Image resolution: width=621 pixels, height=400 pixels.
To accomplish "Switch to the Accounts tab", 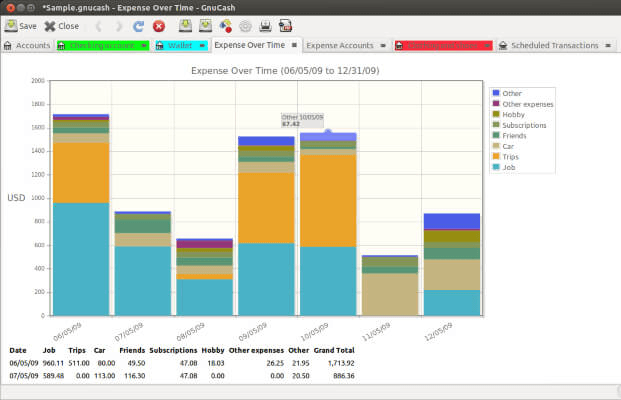I will [27, 46].
